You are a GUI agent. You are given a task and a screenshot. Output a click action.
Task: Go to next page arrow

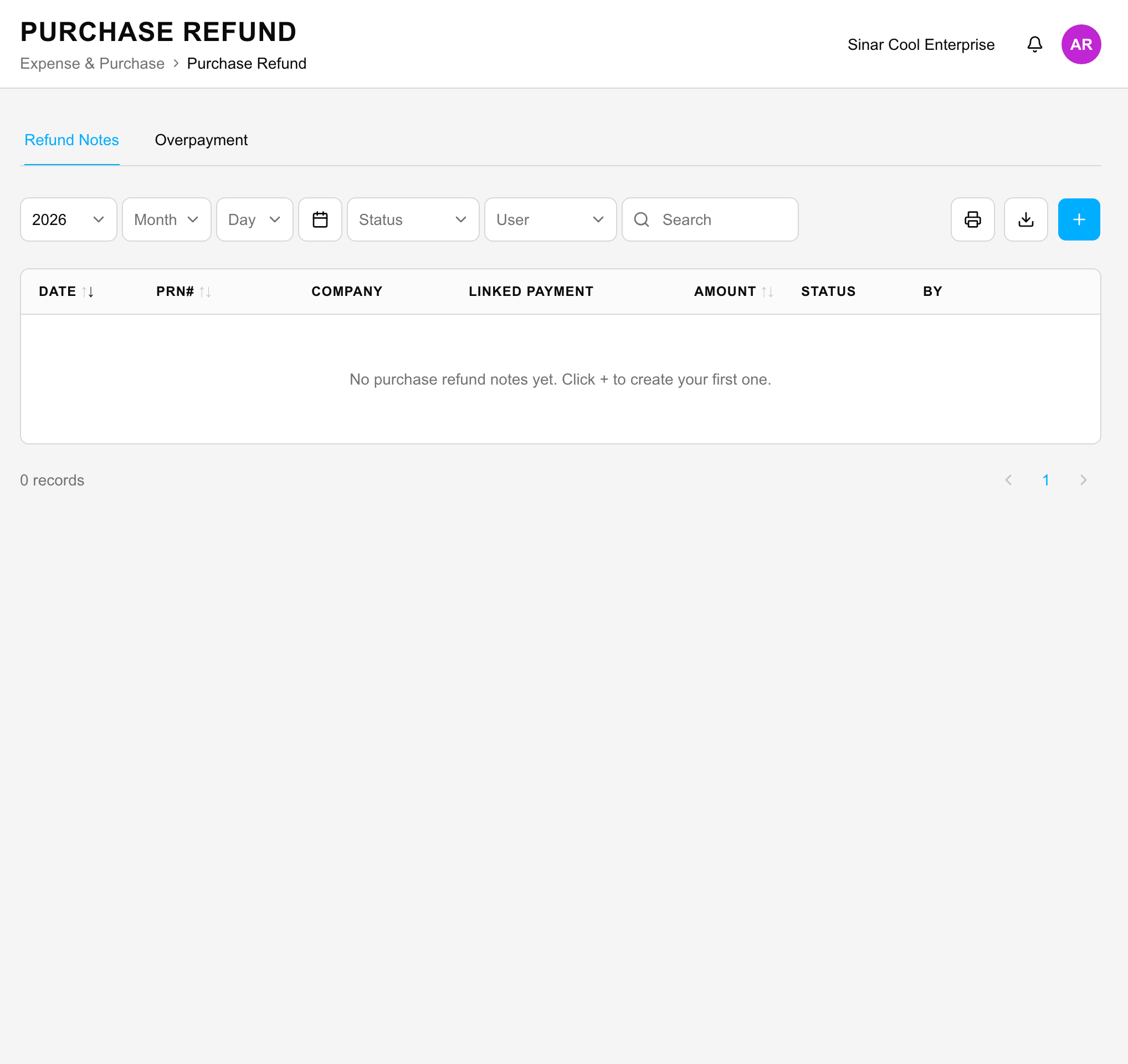click(1083, 480)
